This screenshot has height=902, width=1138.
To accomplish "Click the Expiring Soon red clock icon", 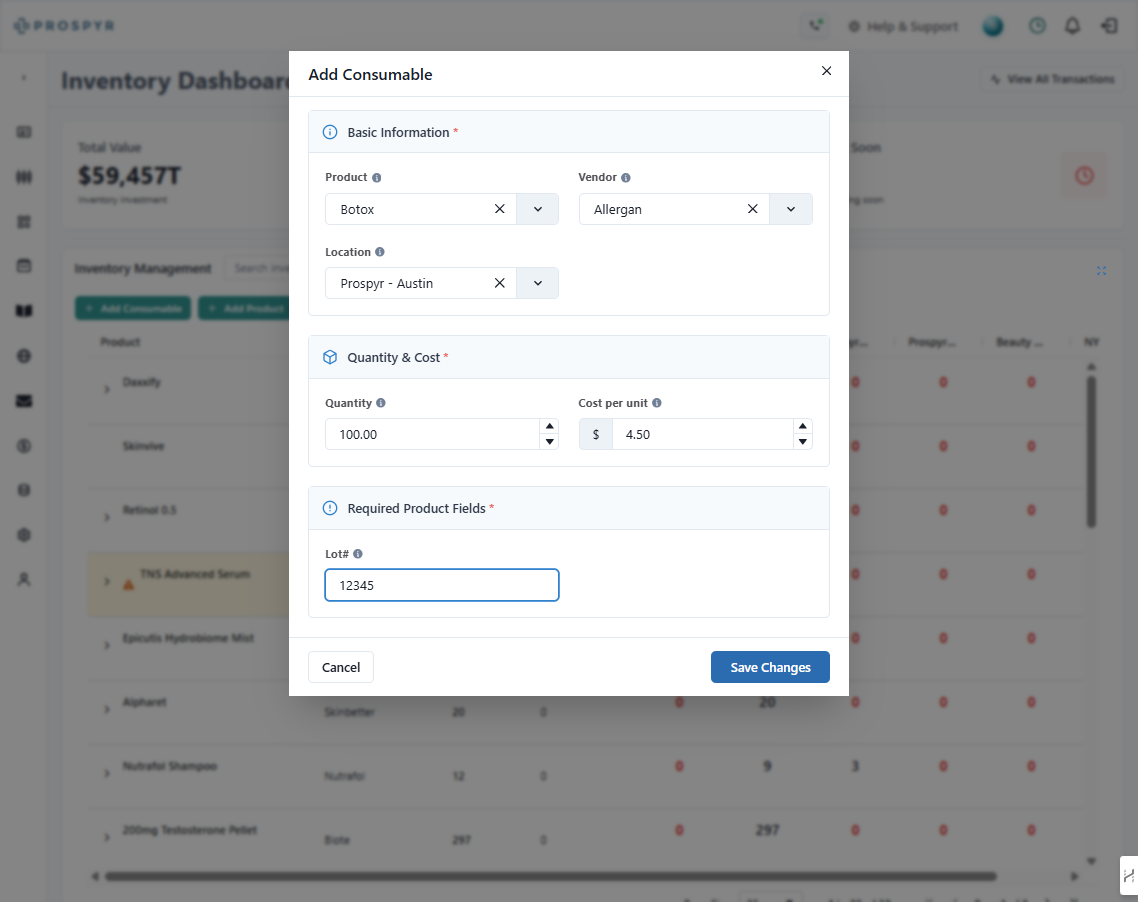I will 1084,175.
